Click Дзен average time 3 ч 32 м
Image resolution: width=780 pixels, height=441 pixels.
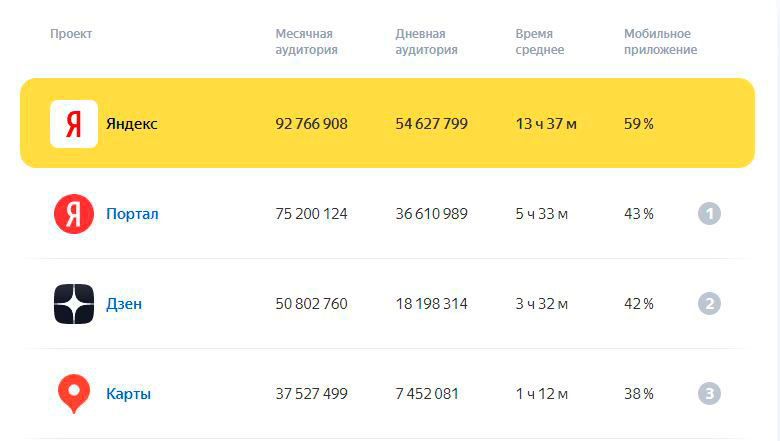541,304
